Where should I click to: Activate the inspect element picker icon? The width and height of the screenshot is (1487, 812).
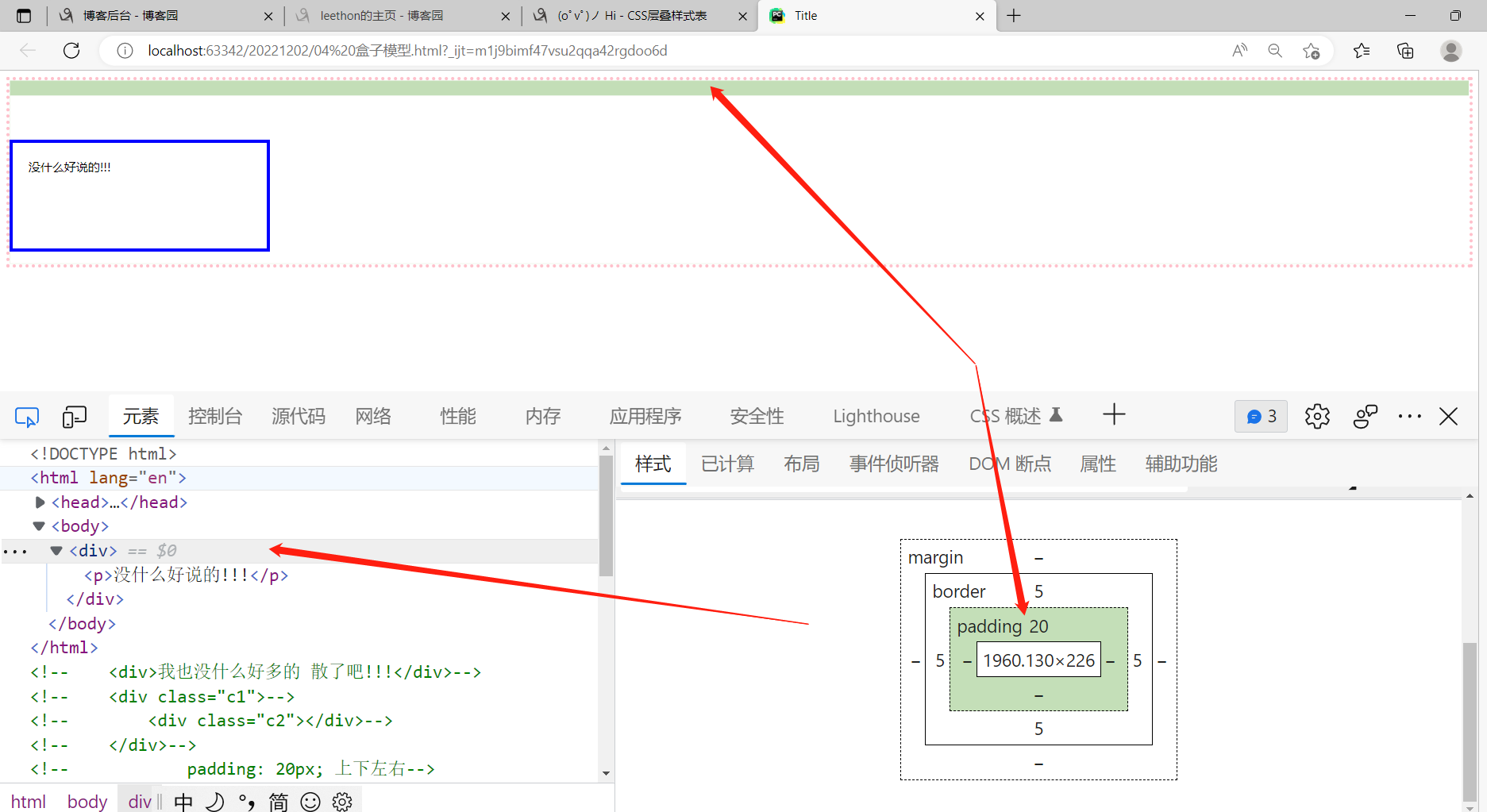click(27, 417)
